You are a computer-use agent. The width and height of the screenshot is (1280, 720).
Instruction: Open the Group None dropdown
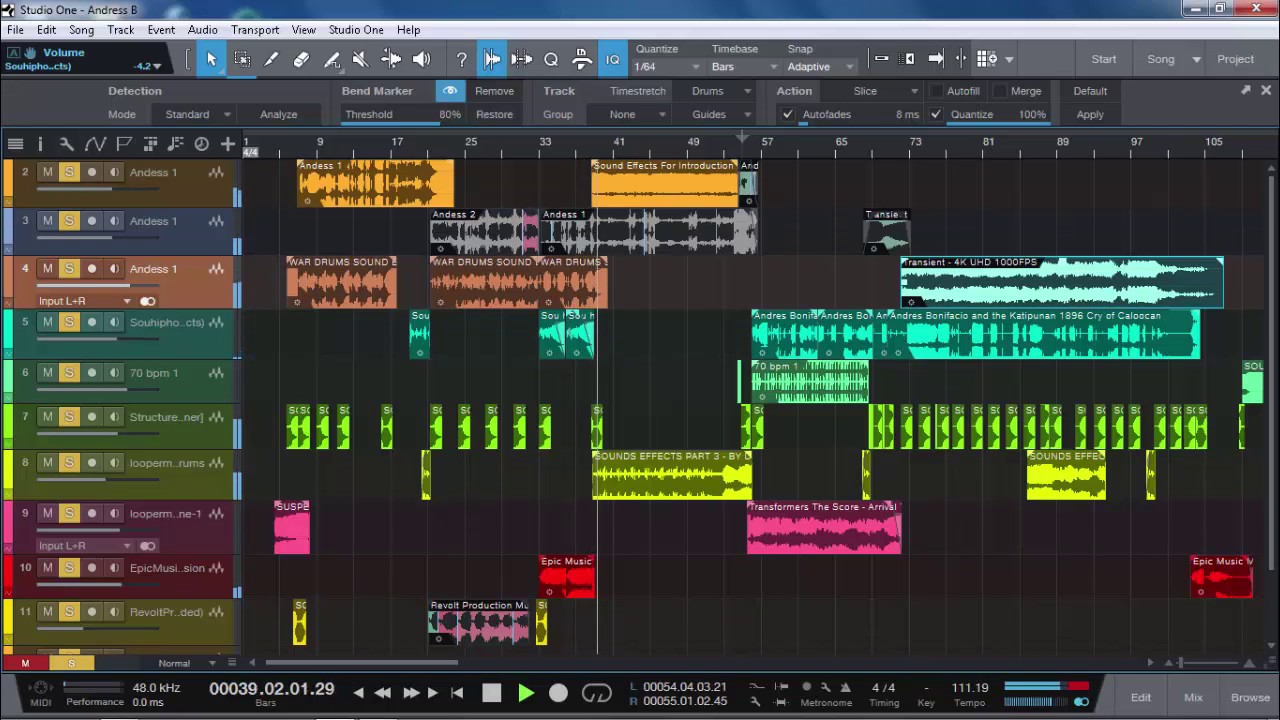point(635,115)
